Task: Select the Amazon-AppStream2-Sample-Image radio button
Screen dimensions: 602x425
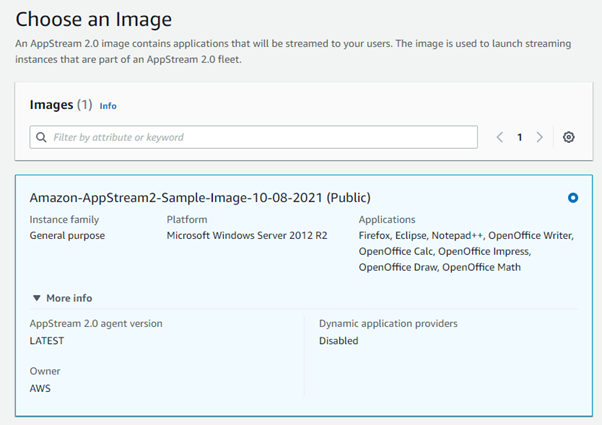Action: pyautogui.click(x=573, y=198)
